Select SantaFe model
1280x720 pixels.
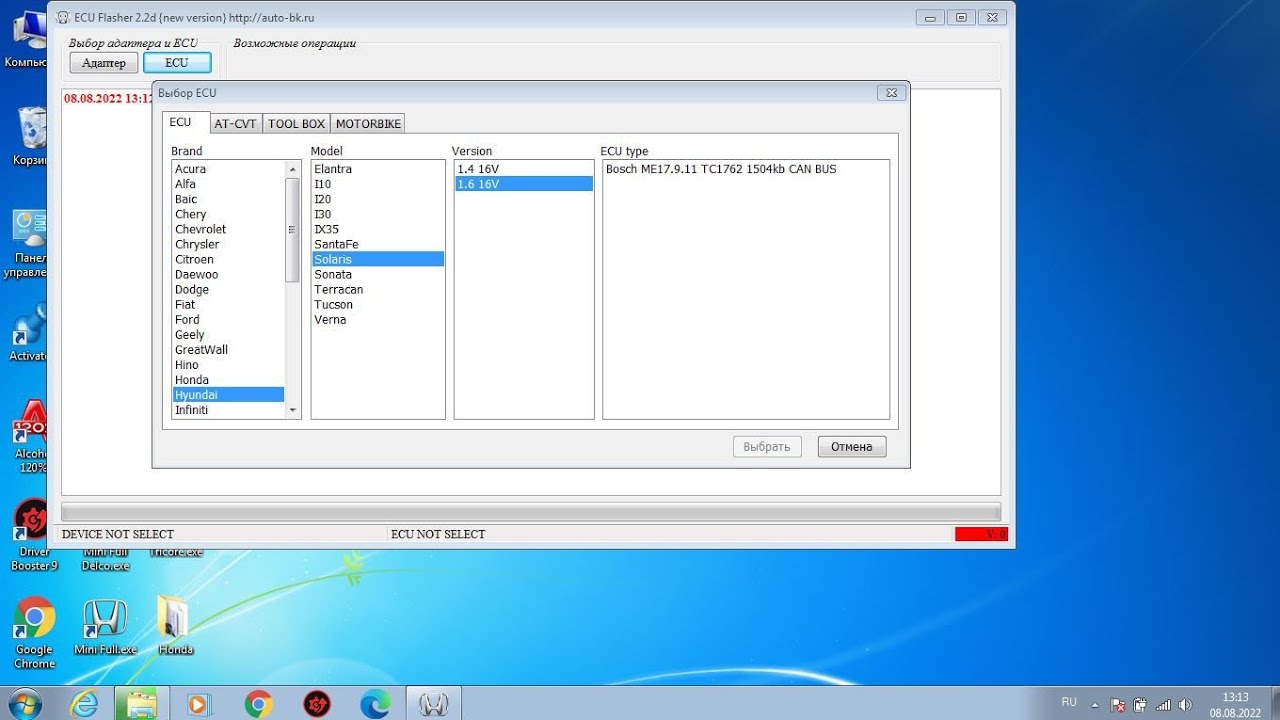coord(378,244)
